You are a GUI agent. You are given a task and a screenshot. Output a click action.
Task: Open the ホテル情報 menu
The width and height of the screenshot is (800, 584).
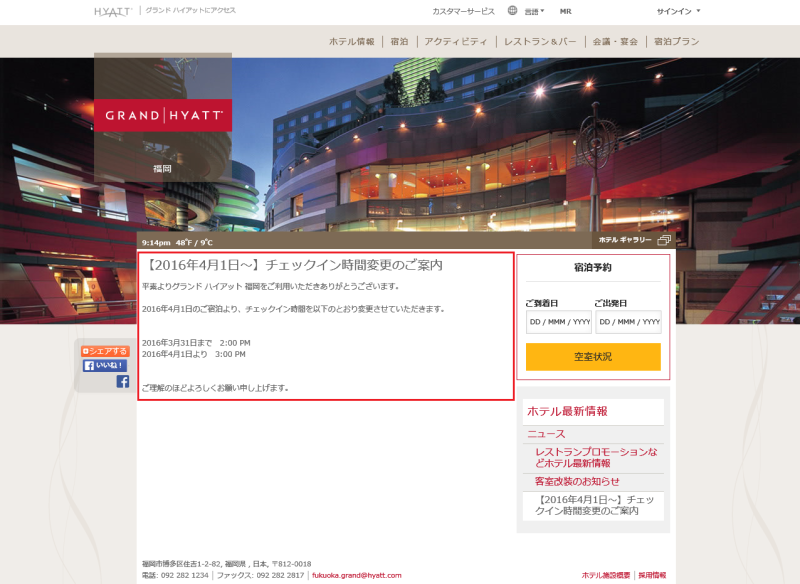352,41
